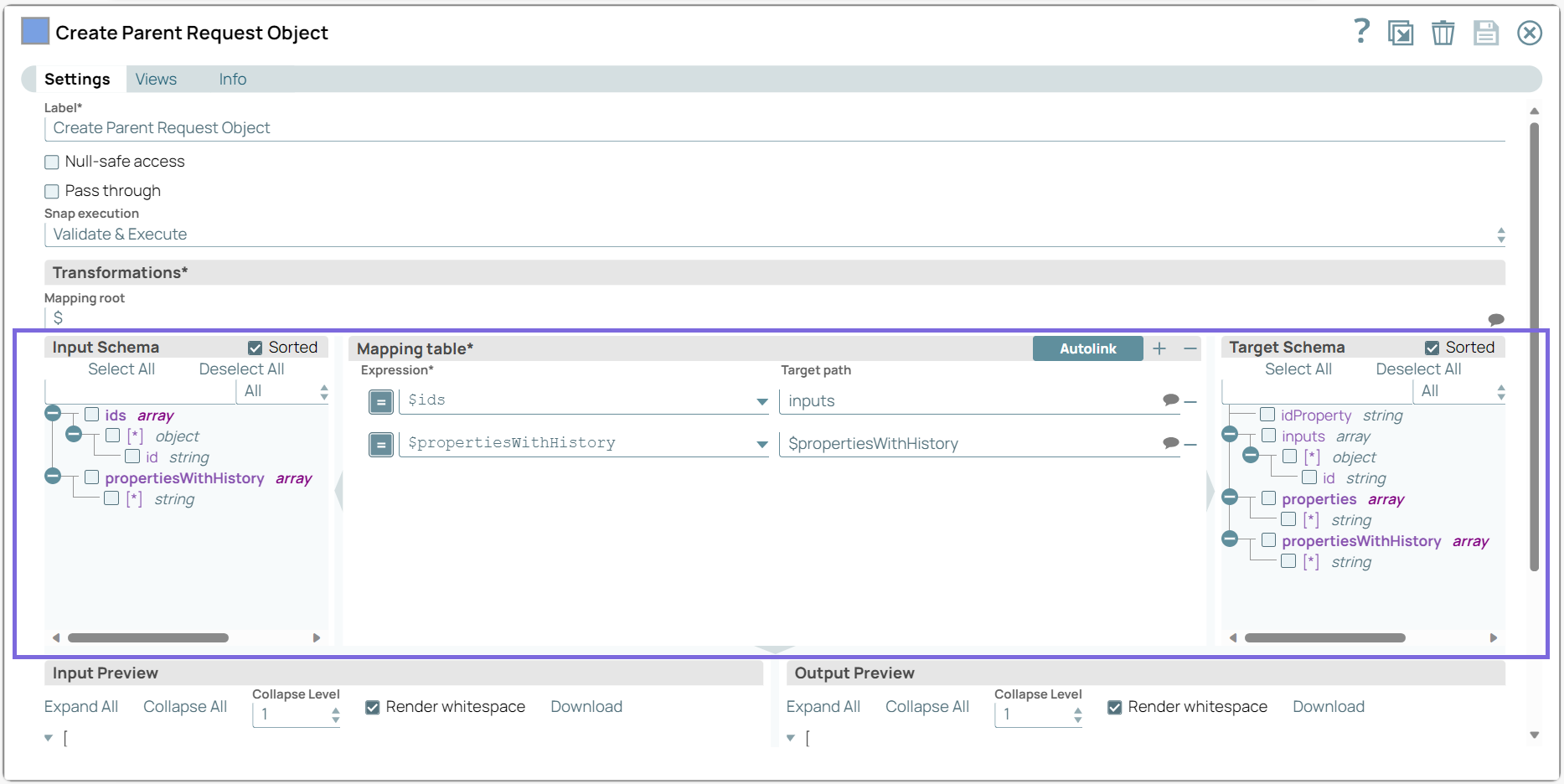This screenshot has width=1564, height=784.
Task: Collapse properties node in Target Schema
Action: tap(1230, 497)
